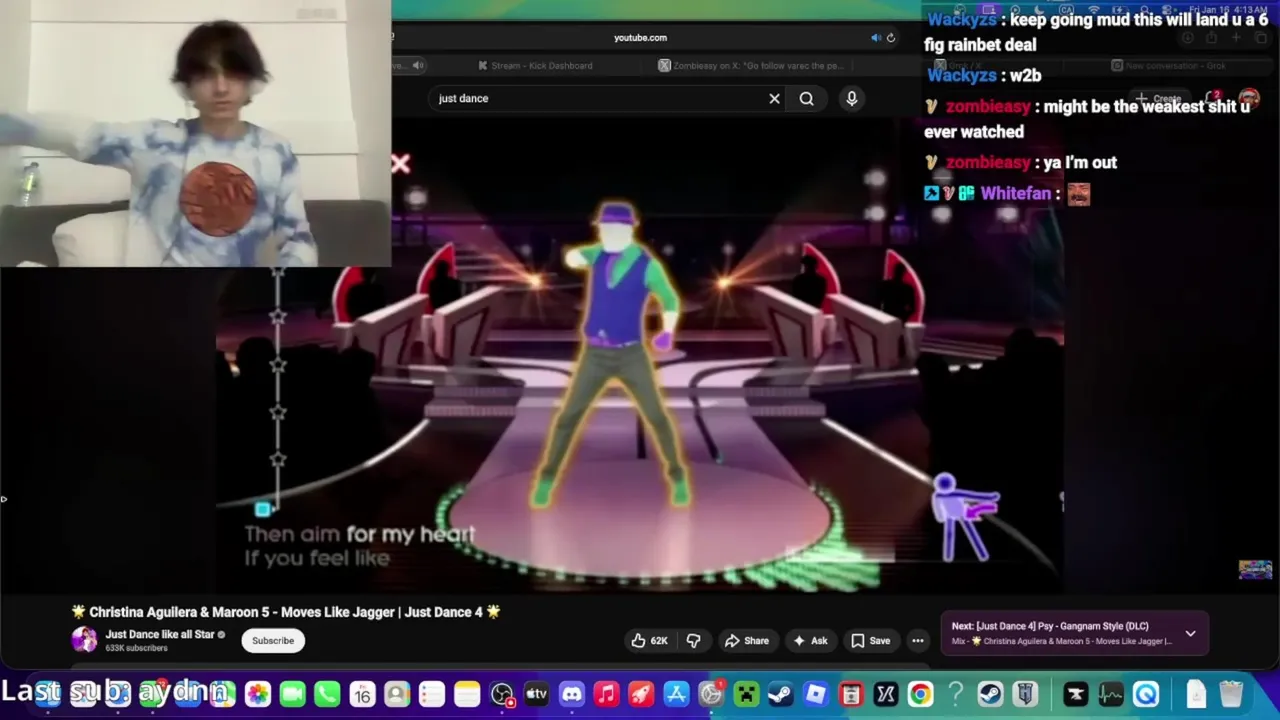1280x720 pixels.
Task: Like the video with the thumbs-up 62K button
Action: [649, 641]
